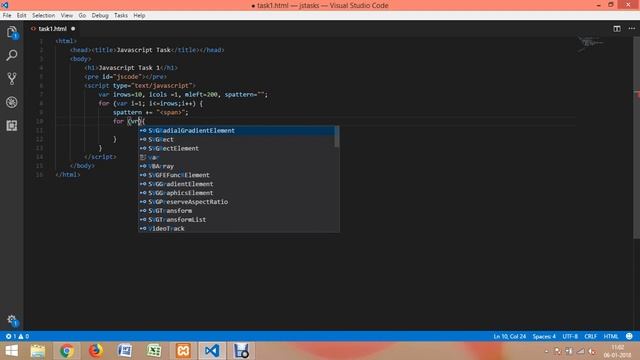Image resolution: width=640 pixels, height=360 pixels.
Task: Open the Search view in the activity bar
Action: [x=12, y=55]
